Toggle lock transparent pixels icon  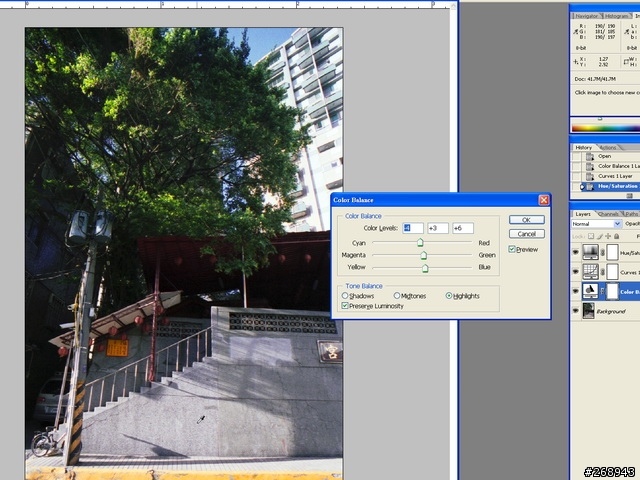tap(591, 236)
